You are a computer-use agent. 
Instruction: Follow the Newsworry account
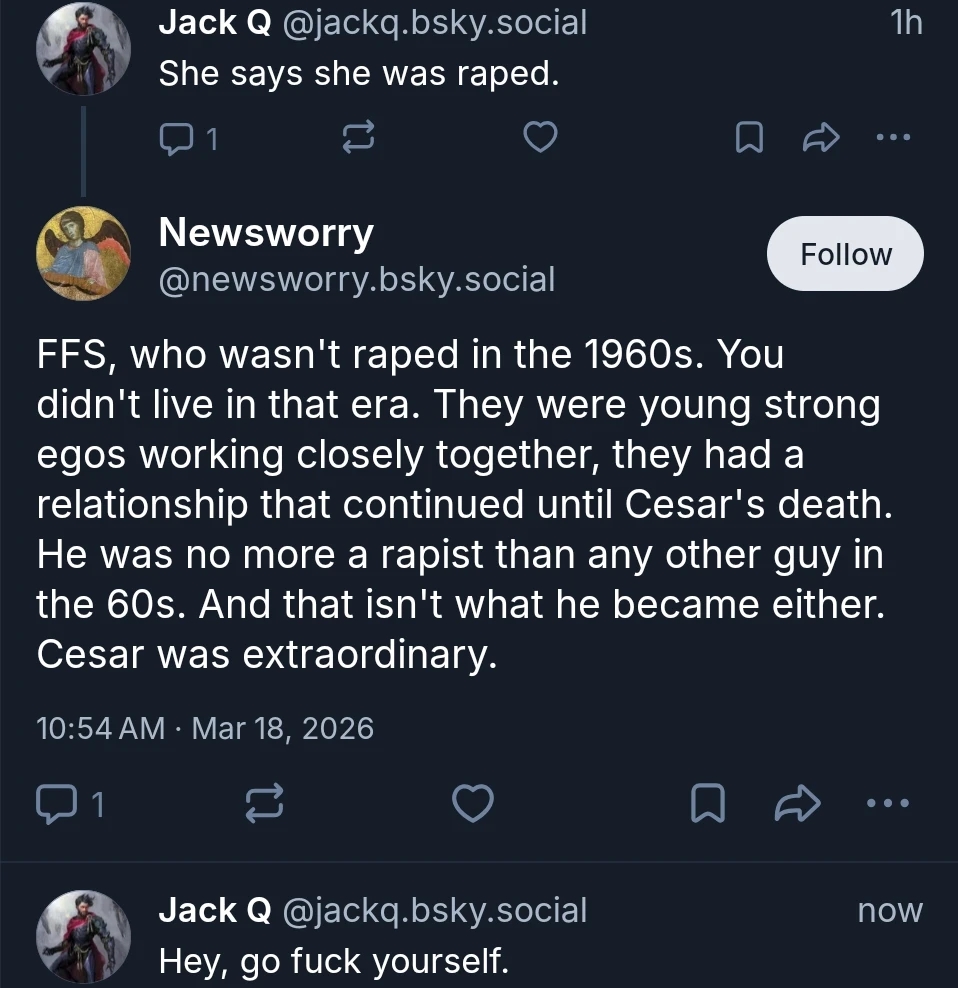click(x=845, y=254)
